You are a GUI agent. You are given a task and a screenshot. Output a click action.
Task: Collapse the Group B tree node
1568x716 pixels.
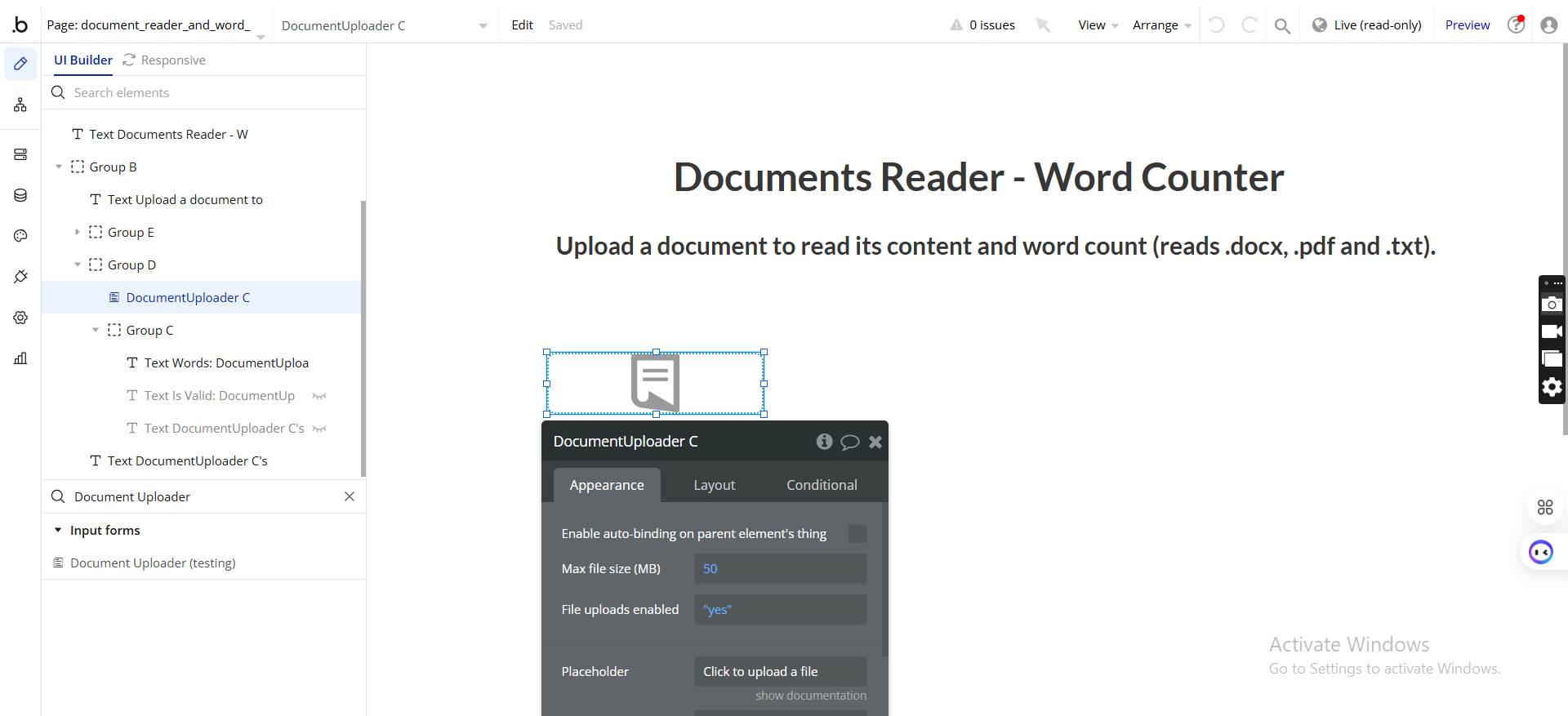point(59,167)
